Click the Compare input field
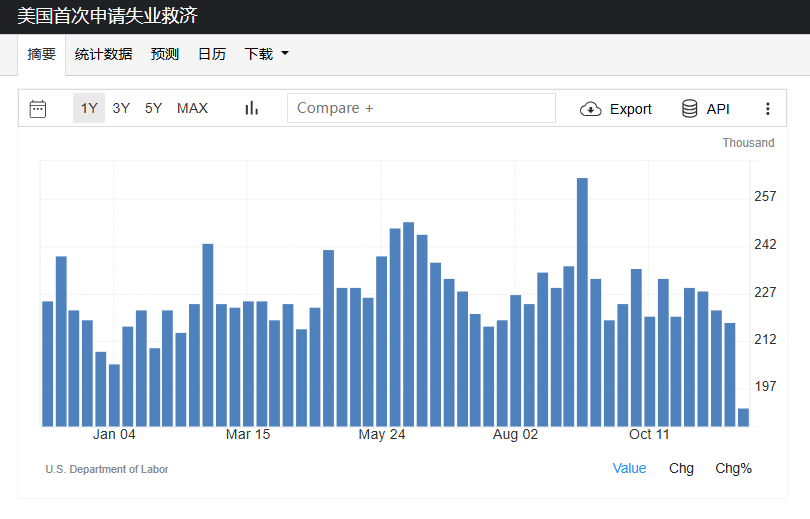The width and height of the screenshot is (810, 519). [x=421, y=108]
